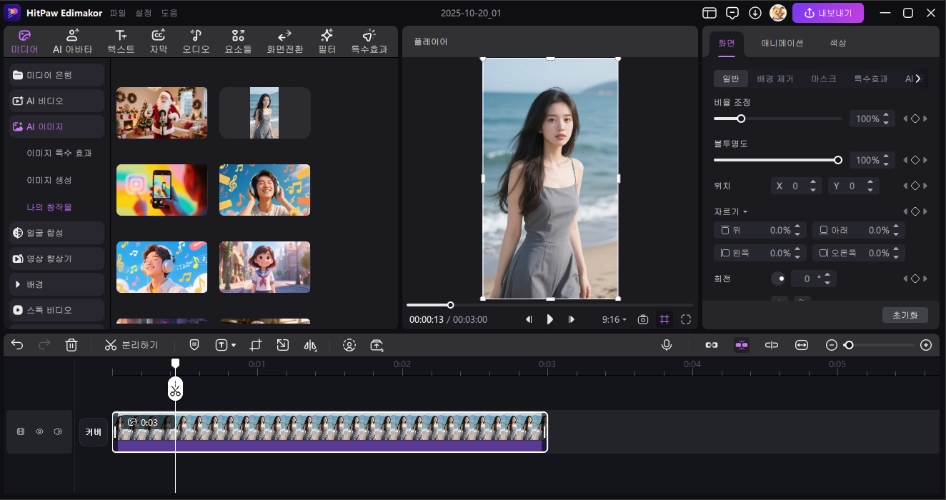Select the beach woman portrait thumbnail
Viewport: 946px width, 500px height.
point(265,113)
